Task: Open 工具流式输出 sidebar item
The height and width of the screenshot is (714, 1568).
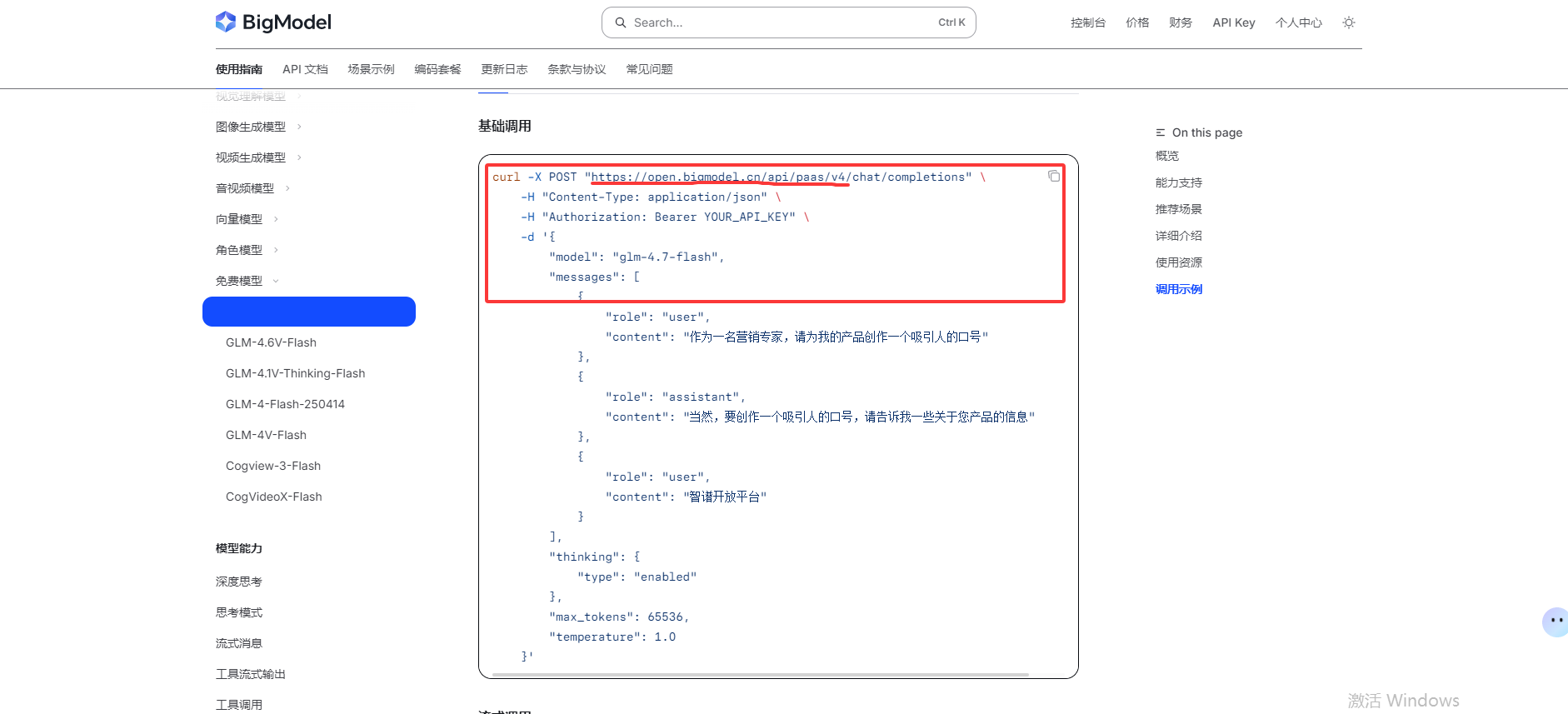Action: coord(251,674)
